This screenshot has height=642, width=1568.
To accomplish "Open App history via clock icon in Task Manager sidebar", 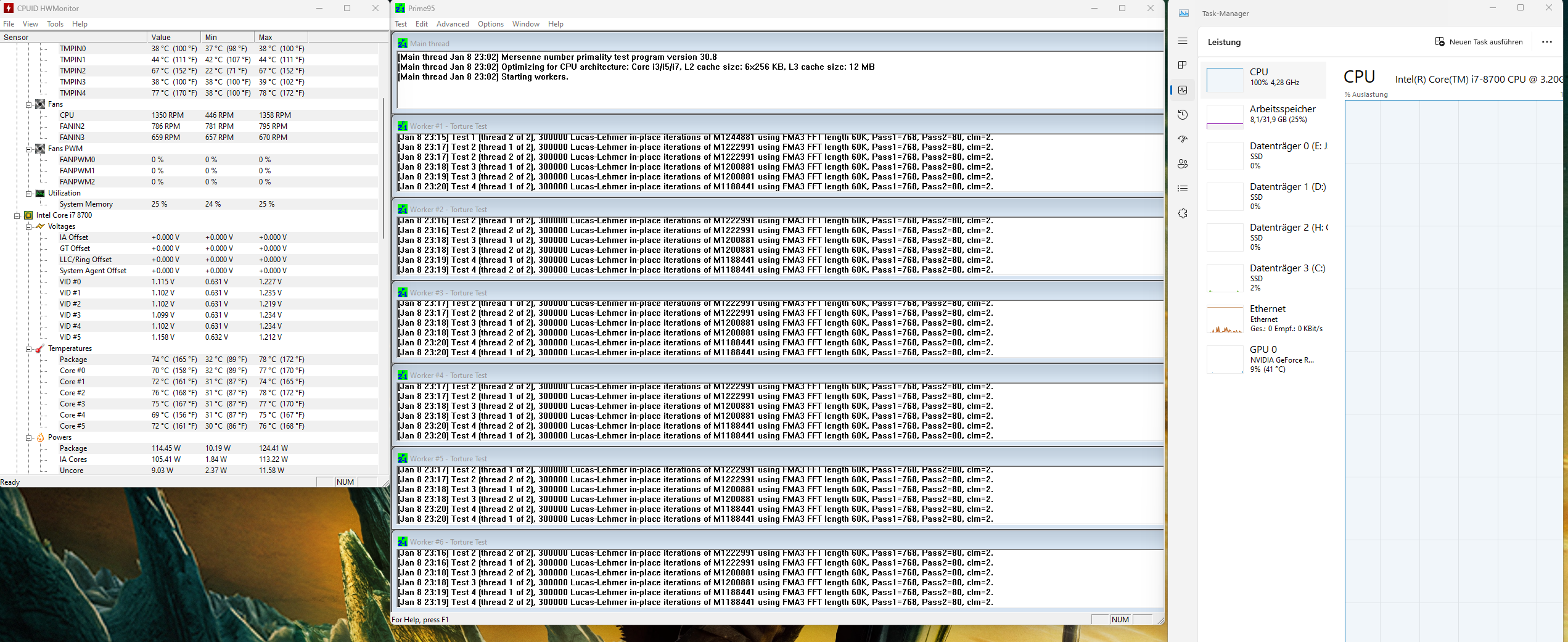I will (1183, 114).
